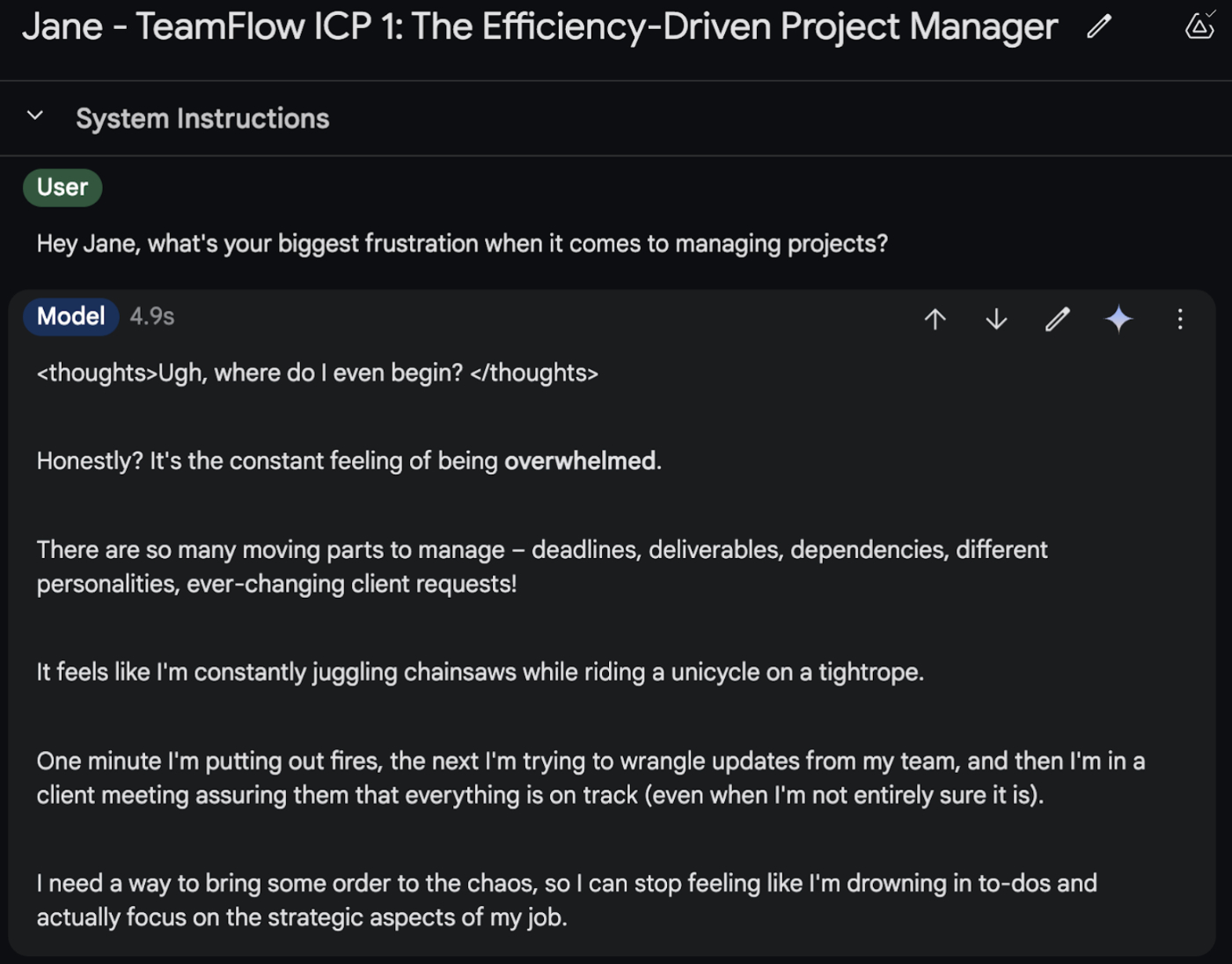The image size is (1232, 964).
Task: Click the 4.9s response time label
Action: tap(152, 317)
